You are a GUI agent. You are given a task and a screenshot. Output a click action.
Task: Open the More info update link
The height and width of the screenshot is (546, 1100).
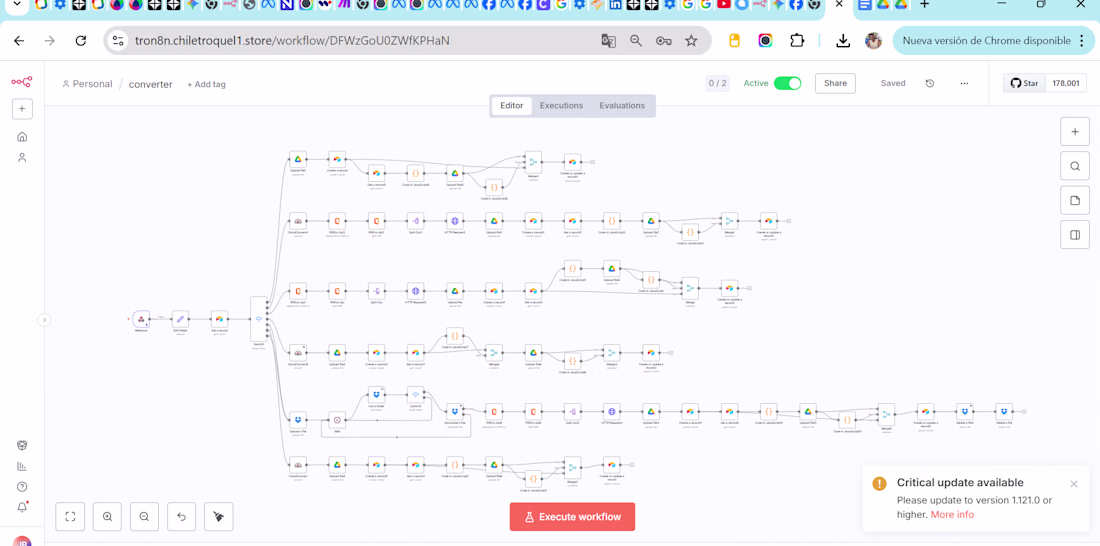[x=952, y=514]
